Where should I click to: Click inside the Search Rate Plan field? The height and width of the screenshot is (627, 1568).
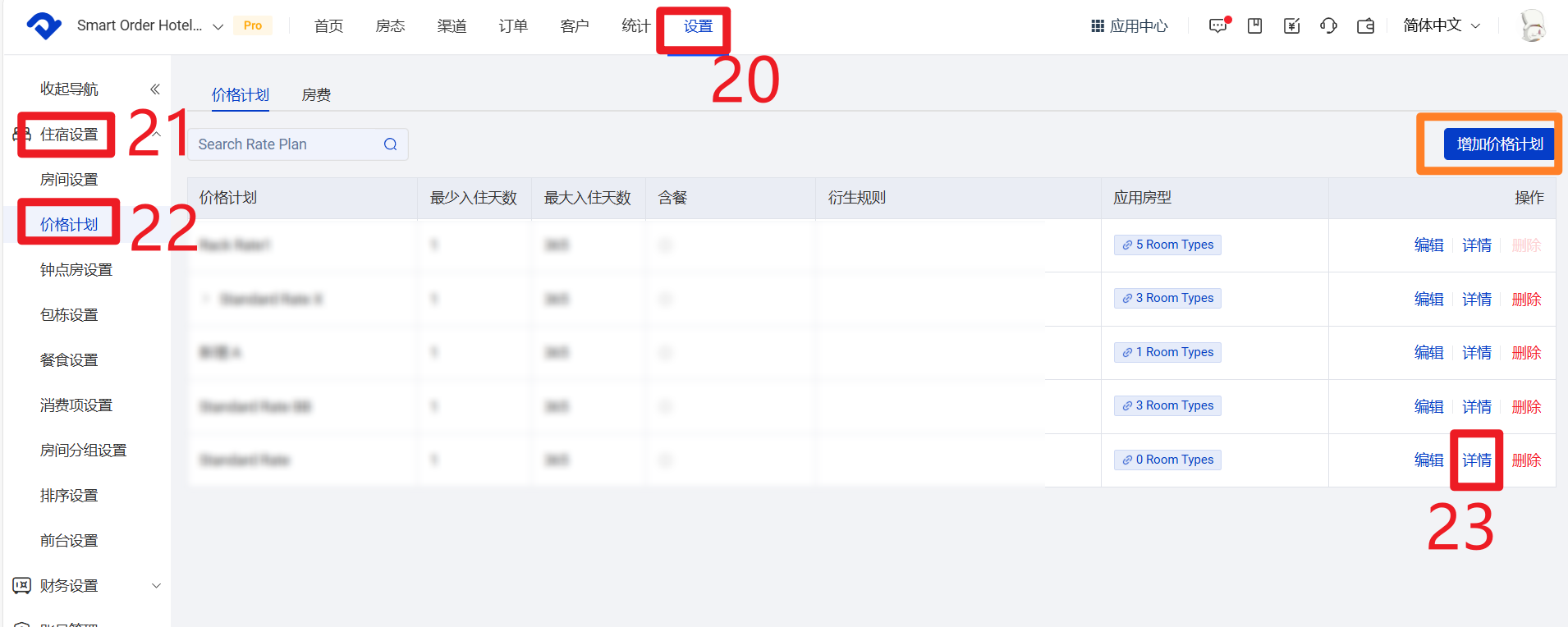tap(287, 144)
